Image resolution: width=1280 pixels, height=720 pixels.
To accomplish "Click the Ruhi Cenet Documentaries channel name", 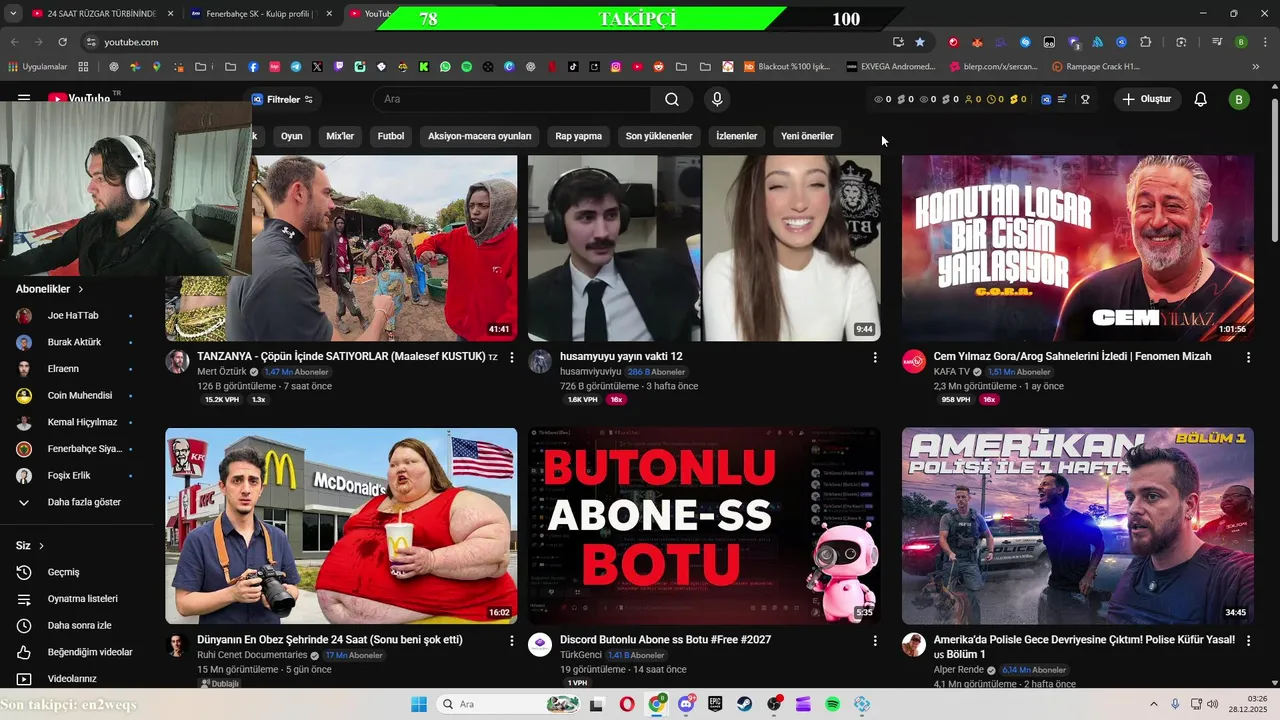I will coord(252,655).
